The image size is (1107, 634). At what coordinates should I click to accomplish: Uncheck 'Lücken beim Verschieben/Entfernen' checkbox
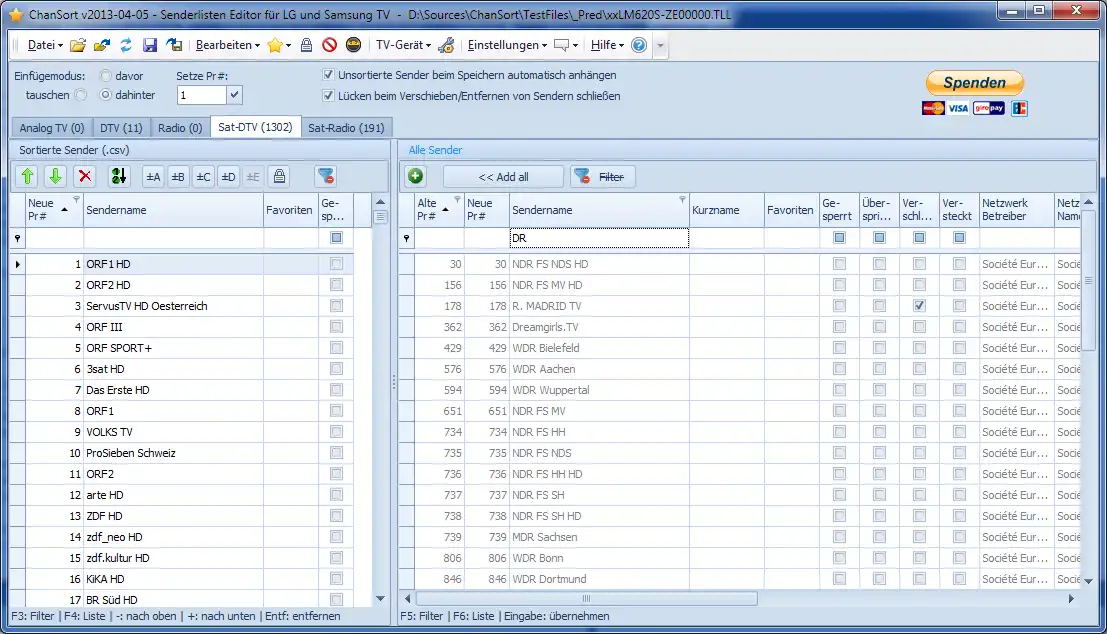click(x=328, y=96)
